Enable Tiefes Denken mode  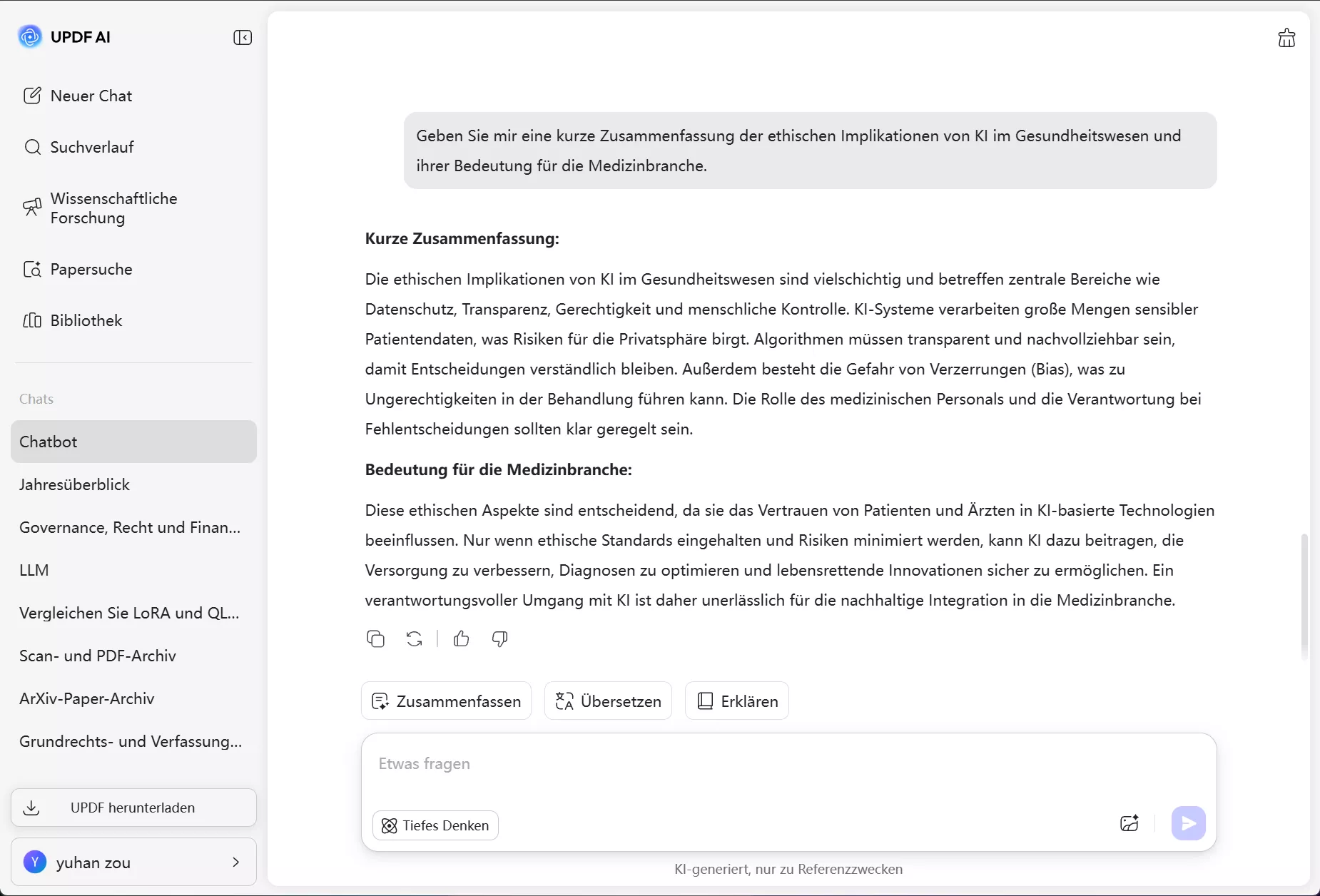(435, 825)
